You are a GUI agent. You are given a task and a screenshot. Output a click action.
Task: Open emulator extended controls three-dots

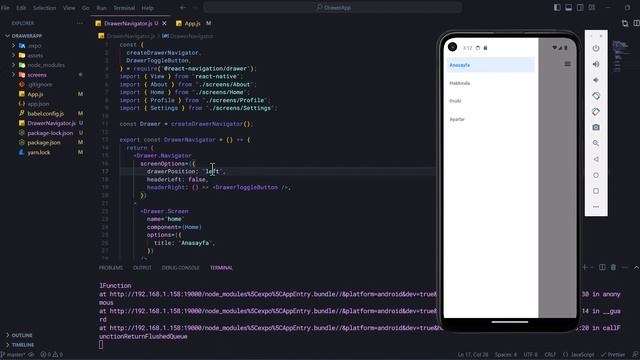tap(596, 207)
